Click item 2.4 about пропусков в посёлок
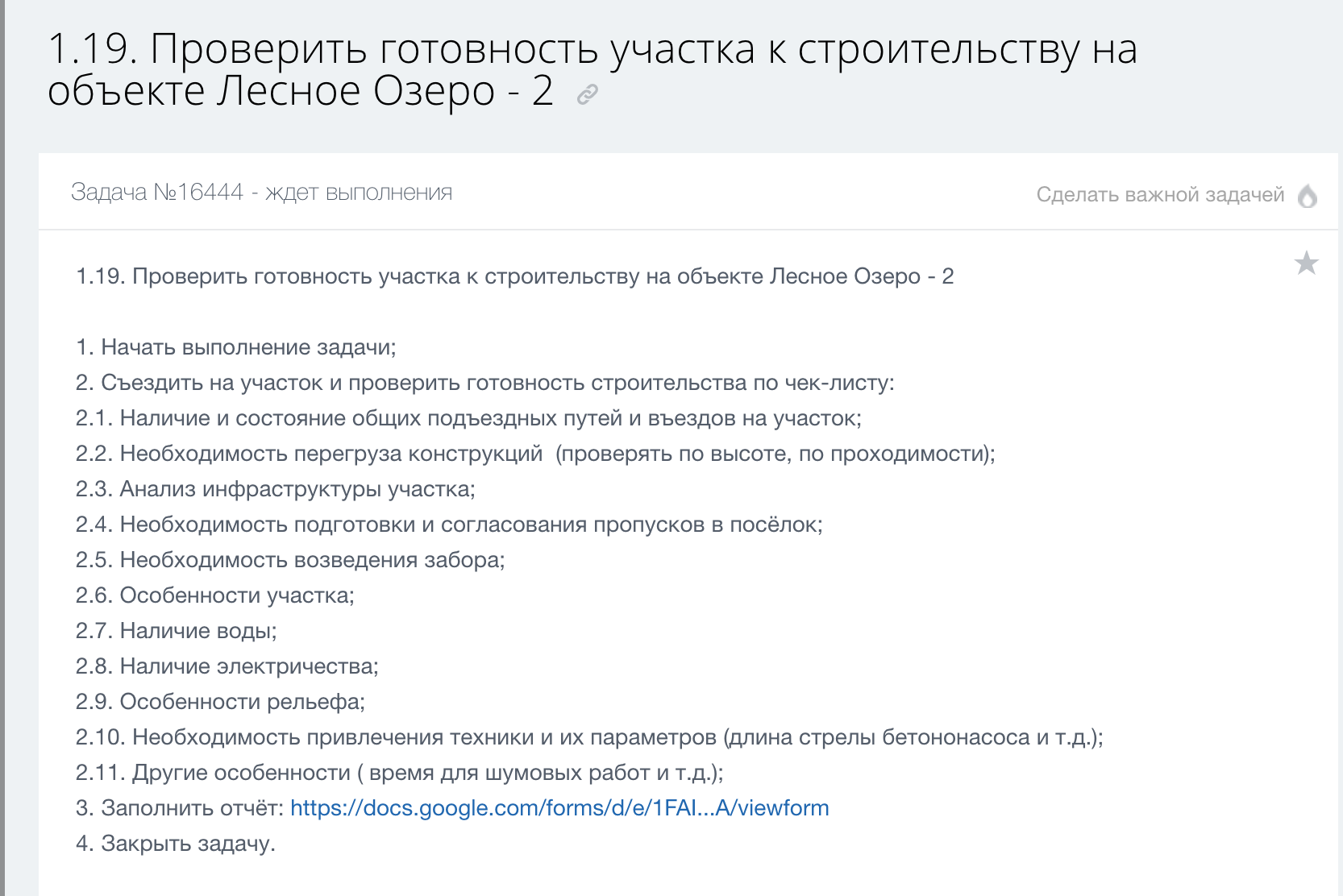 pos(449,525)
